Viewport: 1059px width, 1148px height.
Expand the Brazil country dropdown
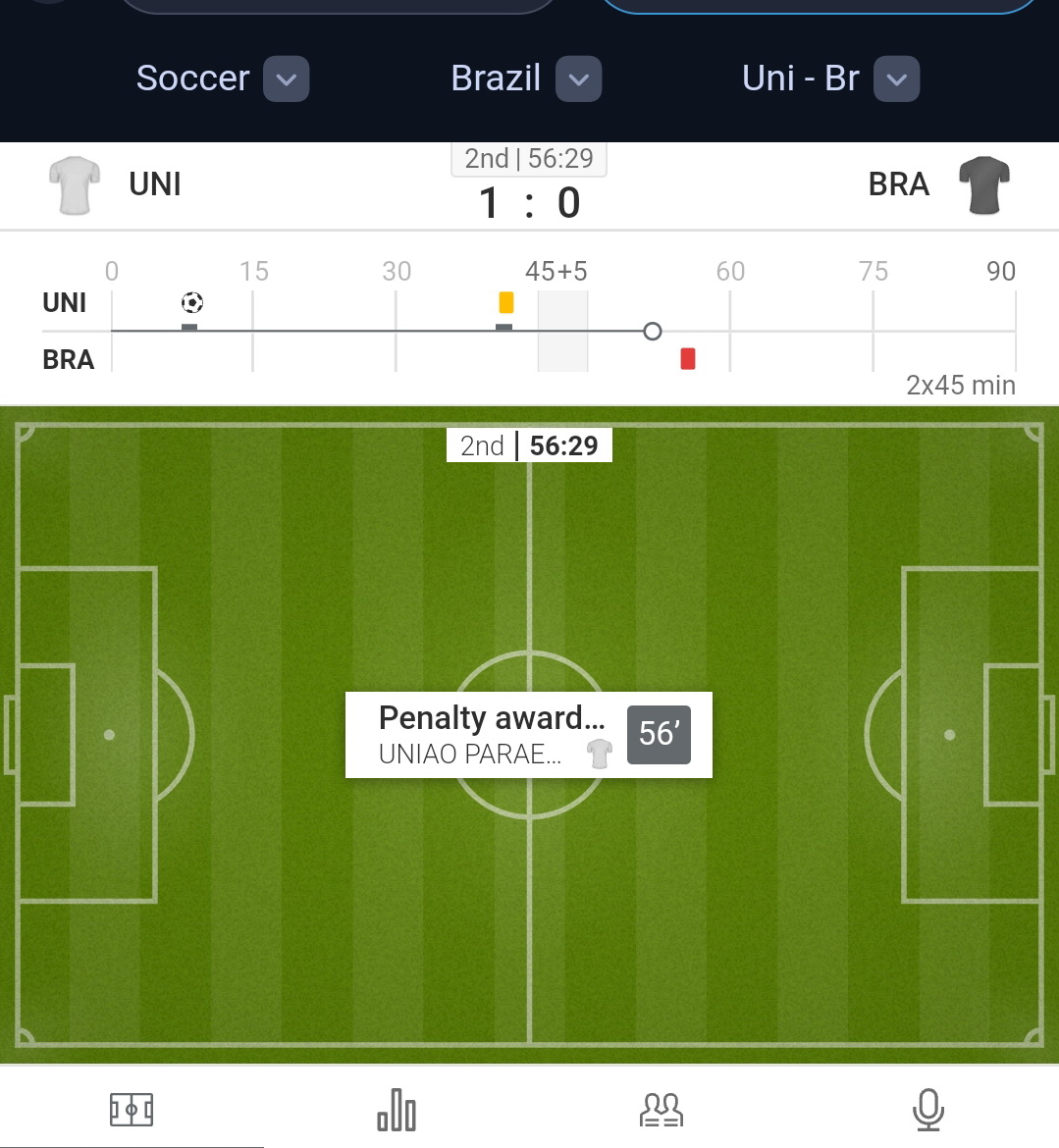tap(579, 79)
